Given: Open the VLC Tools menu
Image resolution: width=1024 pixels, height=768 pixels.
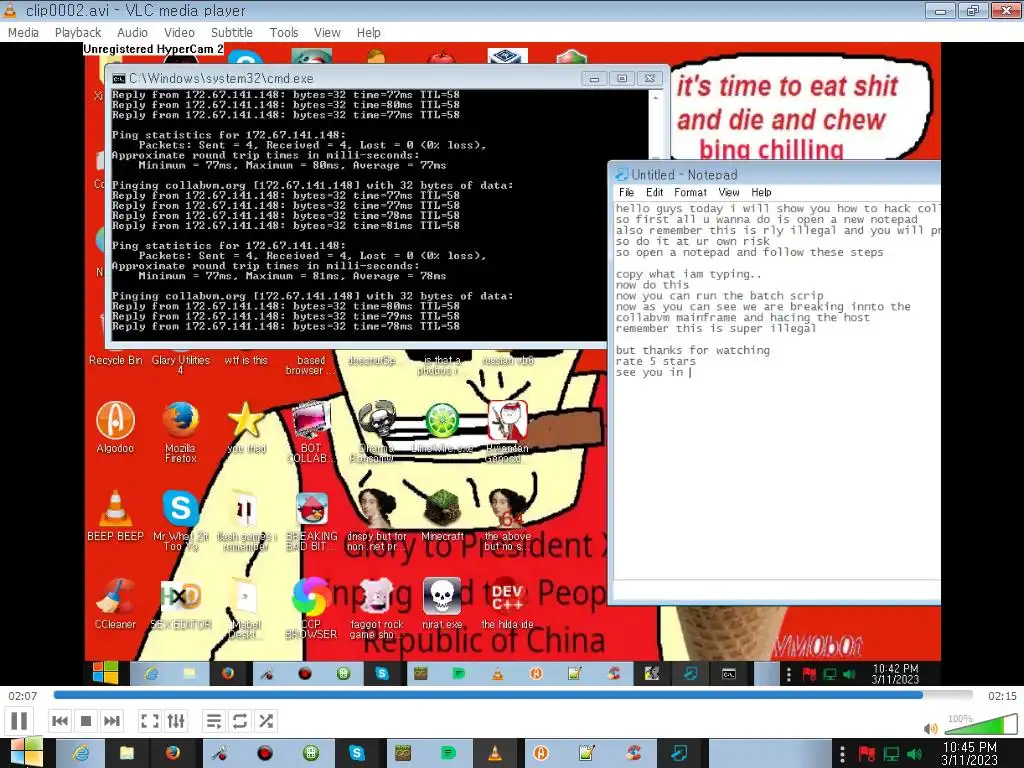Looking at the screenshot, I should coord(283,33).
